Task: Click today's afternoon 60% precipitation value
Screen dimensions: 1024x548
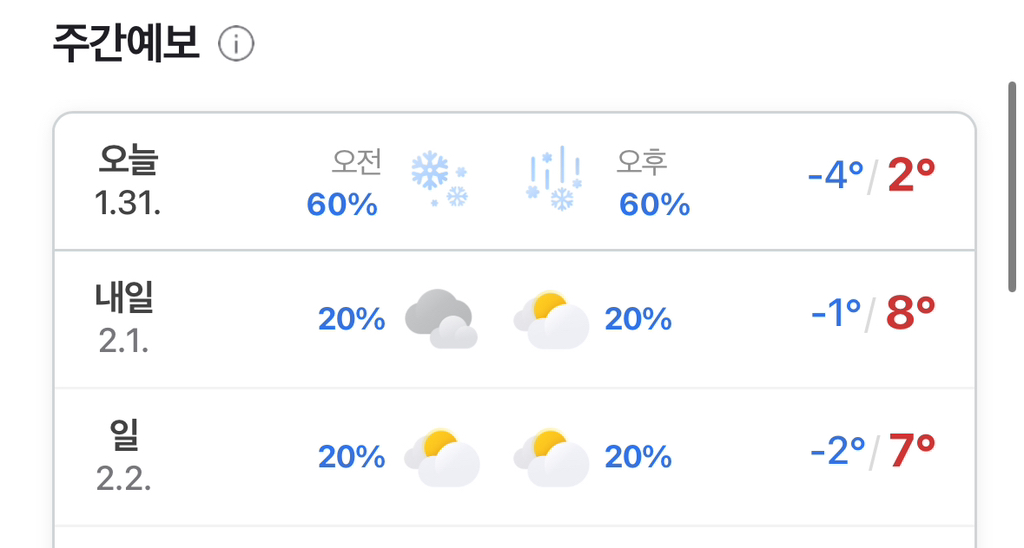Action: coord(654,204)
